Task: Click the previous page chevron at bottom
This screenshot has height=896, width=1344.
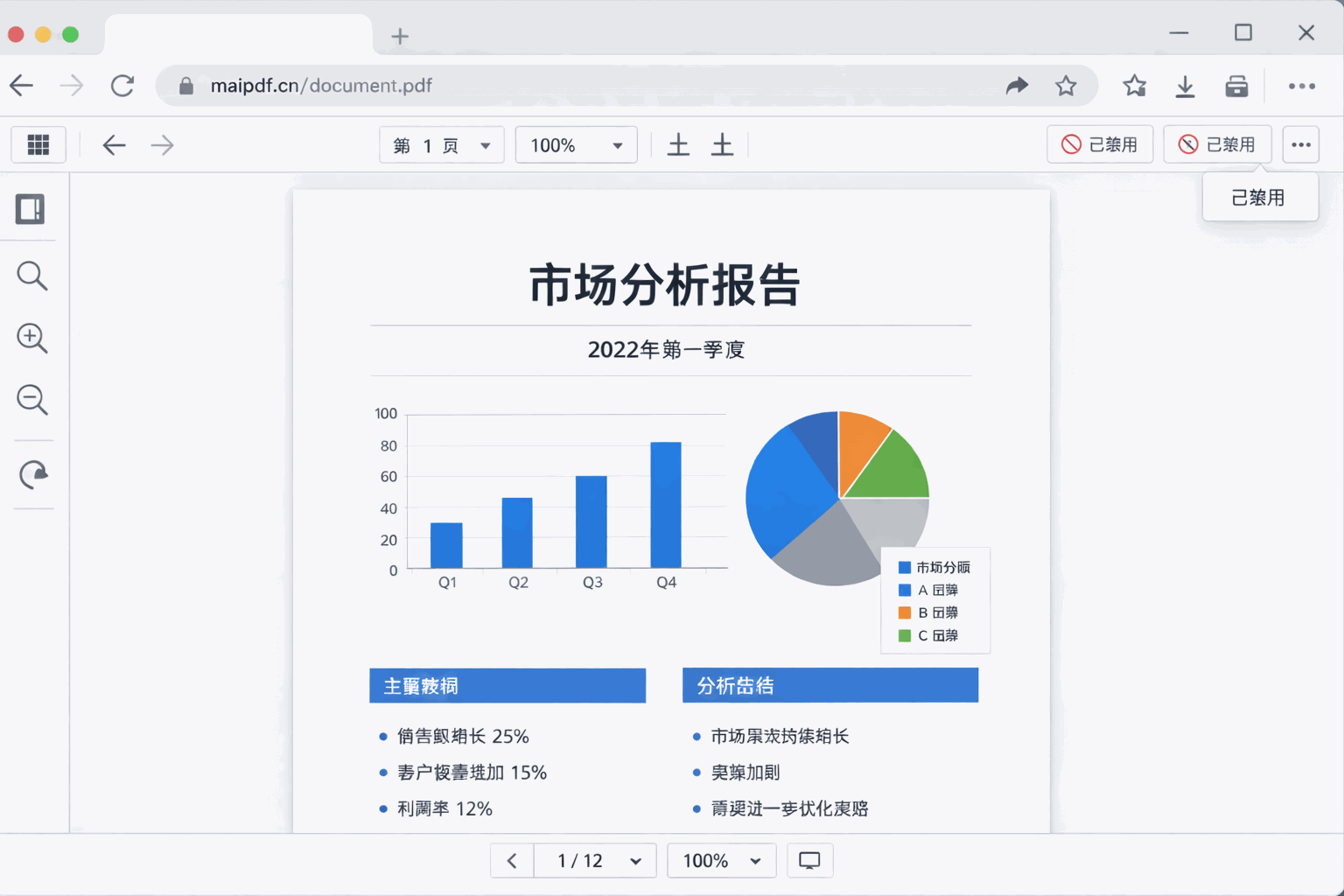Action: [512, 860]
